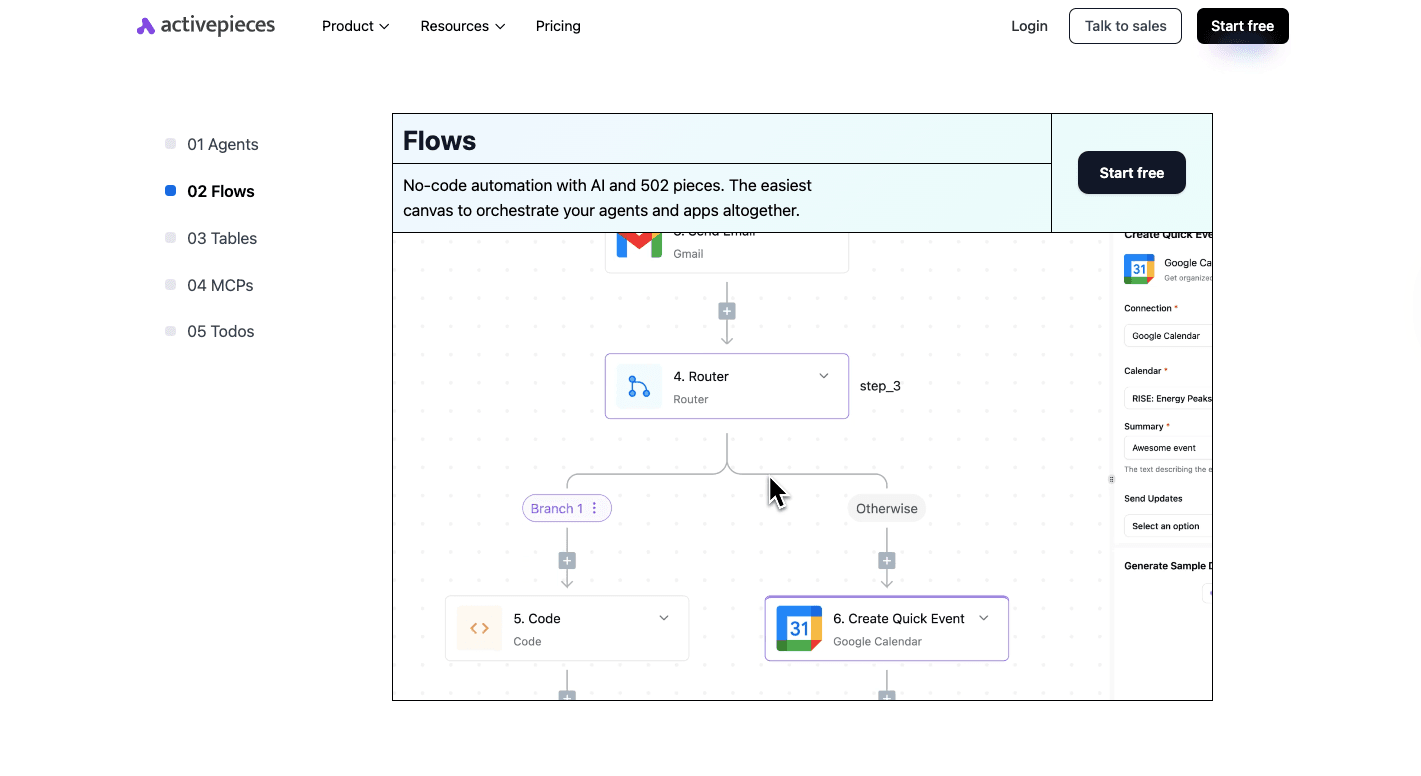Screen dimensions: 1421x776
Task: Expand the 5. Code step chevron
Action: (664, 618)
